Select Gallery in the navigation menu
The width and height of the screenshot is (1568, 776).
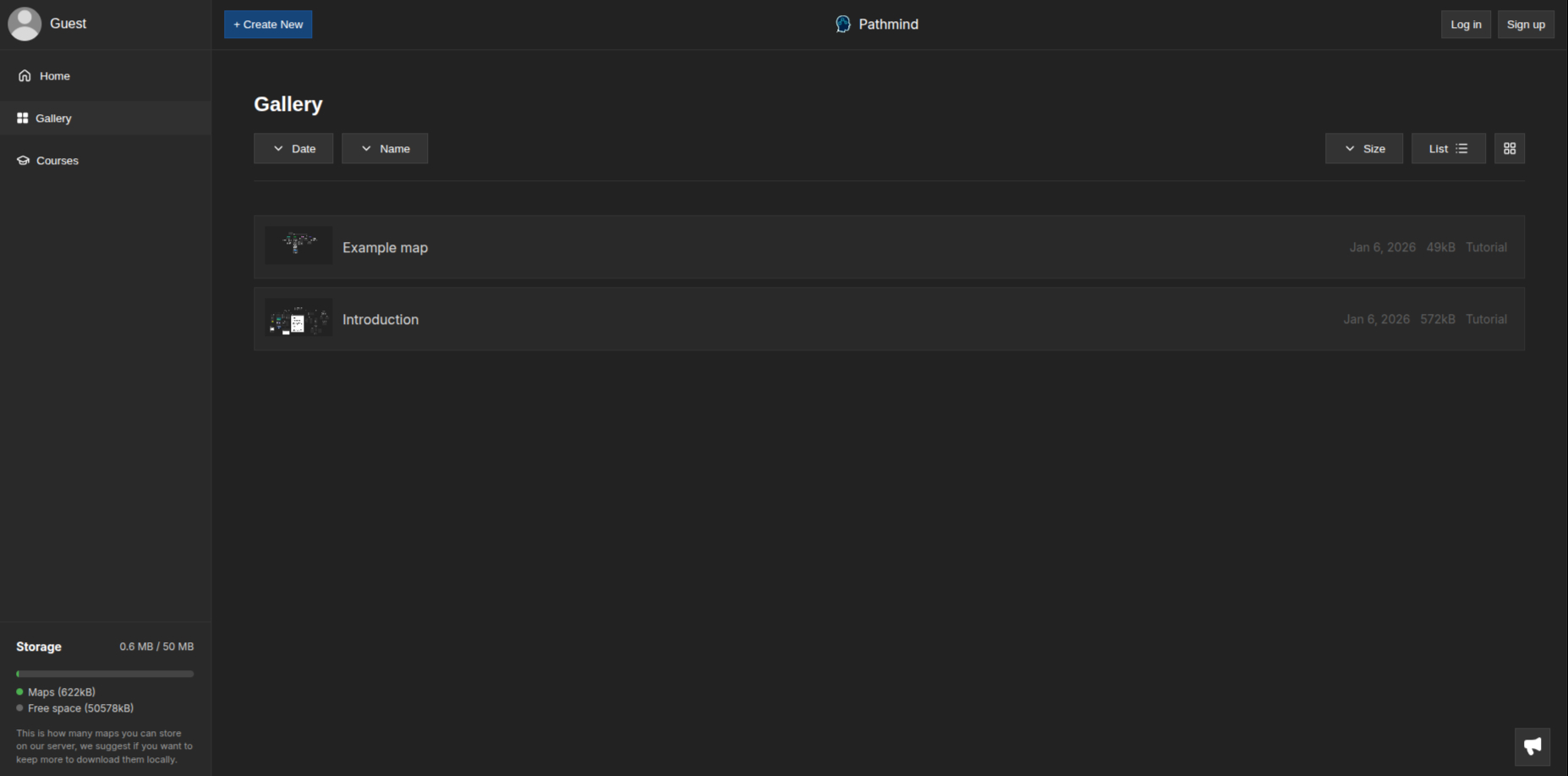(x=53, y=118)
